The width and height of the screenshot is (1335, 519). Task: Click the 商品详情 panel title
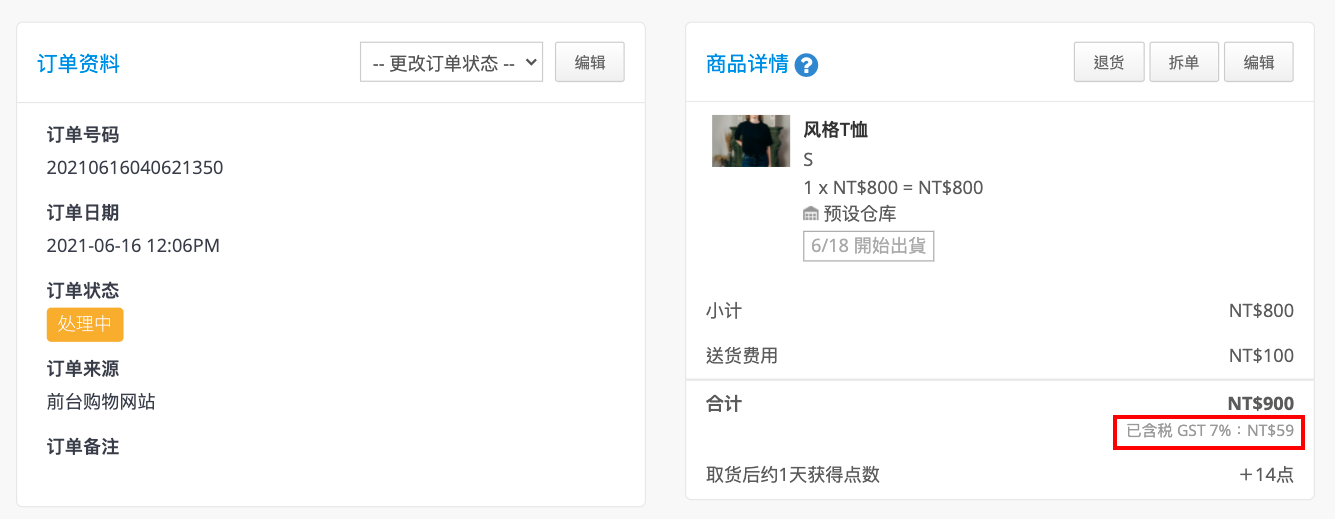[x=747, y=64]
